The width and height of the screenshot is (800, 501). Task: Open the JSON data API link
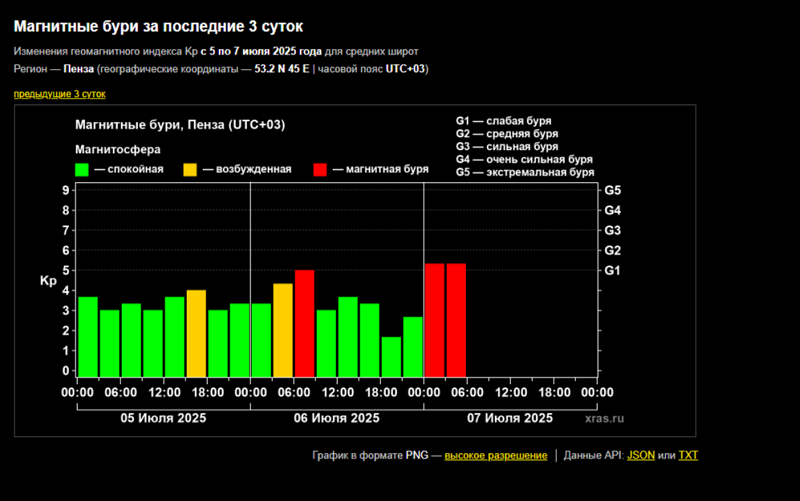coord(640,455)
